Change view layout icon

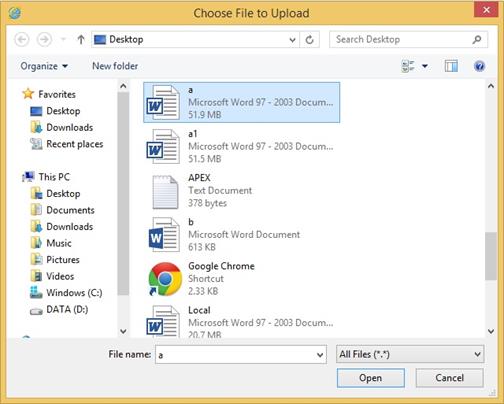(x=408, y=66)
